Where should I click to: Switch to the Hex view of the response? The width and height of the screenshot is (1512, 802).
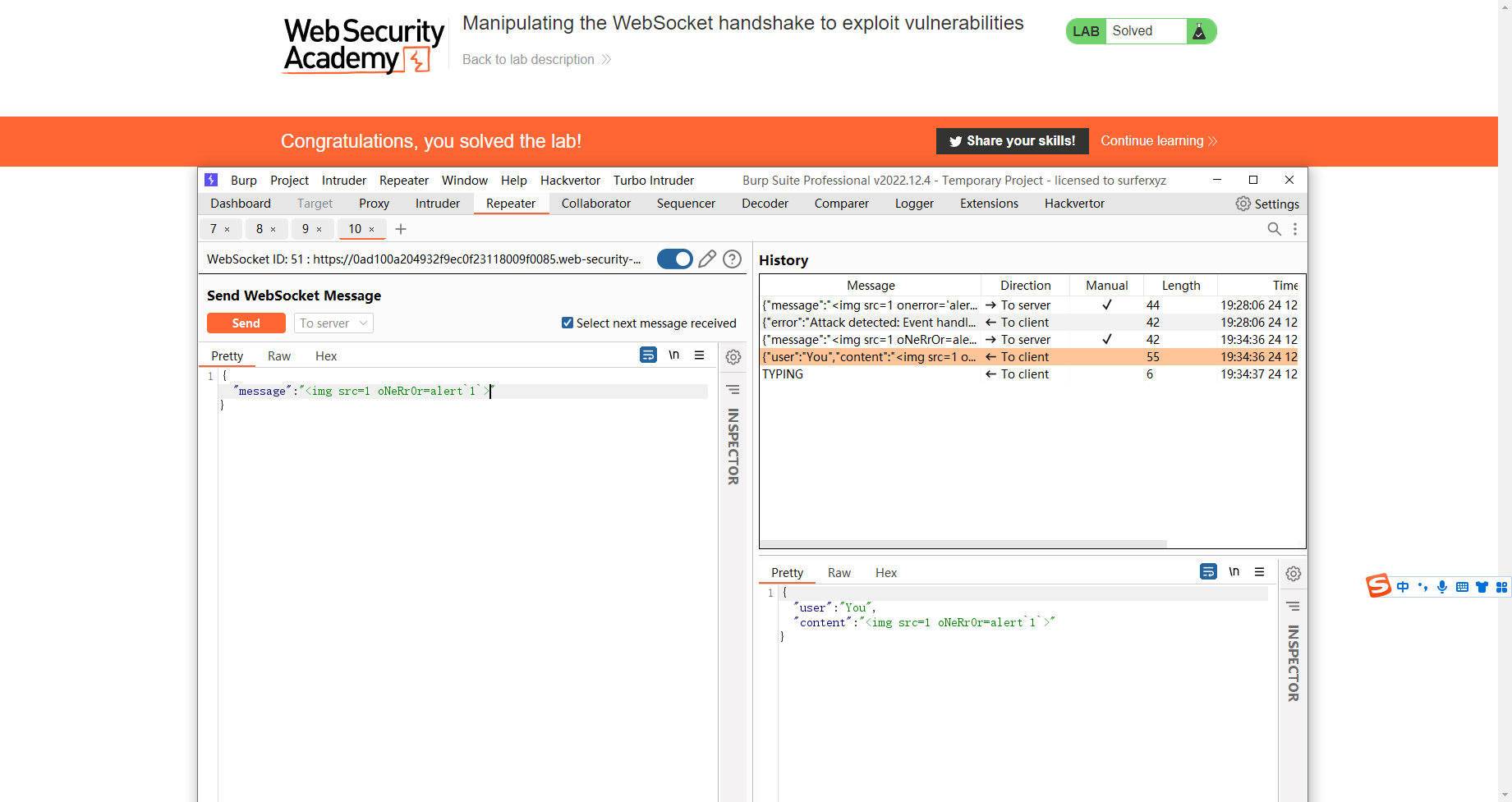coord(886,572)
